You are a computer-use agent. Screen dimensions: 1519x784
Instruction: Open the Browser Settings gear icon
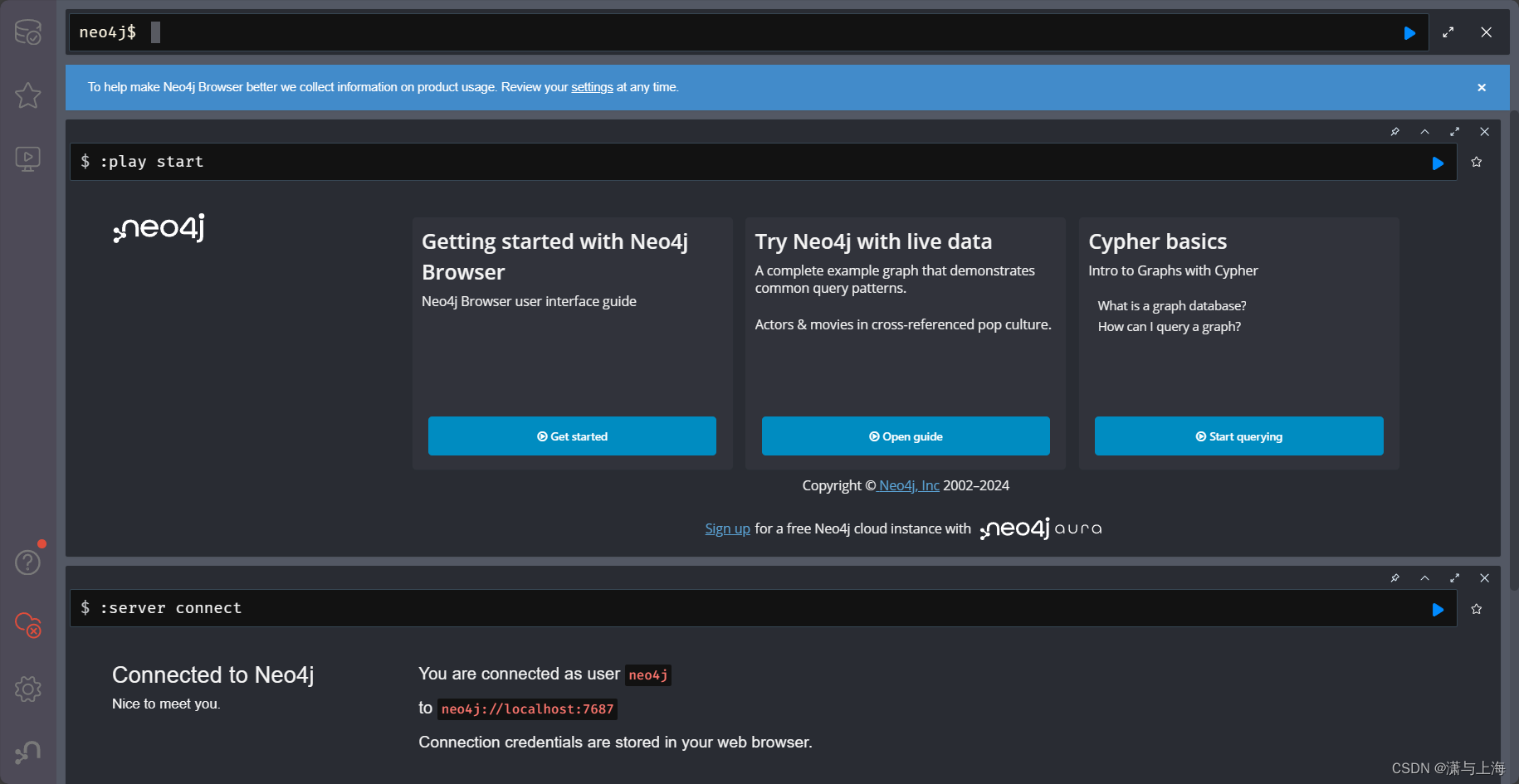pyautogui.click(x=28, y=689)
